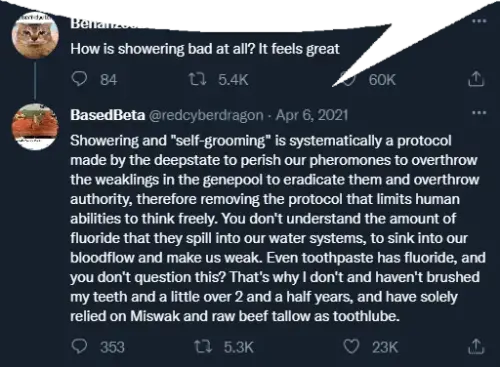The height and width of the screenshot is (367, 500).
Task: View the 5.4K retweet count
Action: pos(233,80)
